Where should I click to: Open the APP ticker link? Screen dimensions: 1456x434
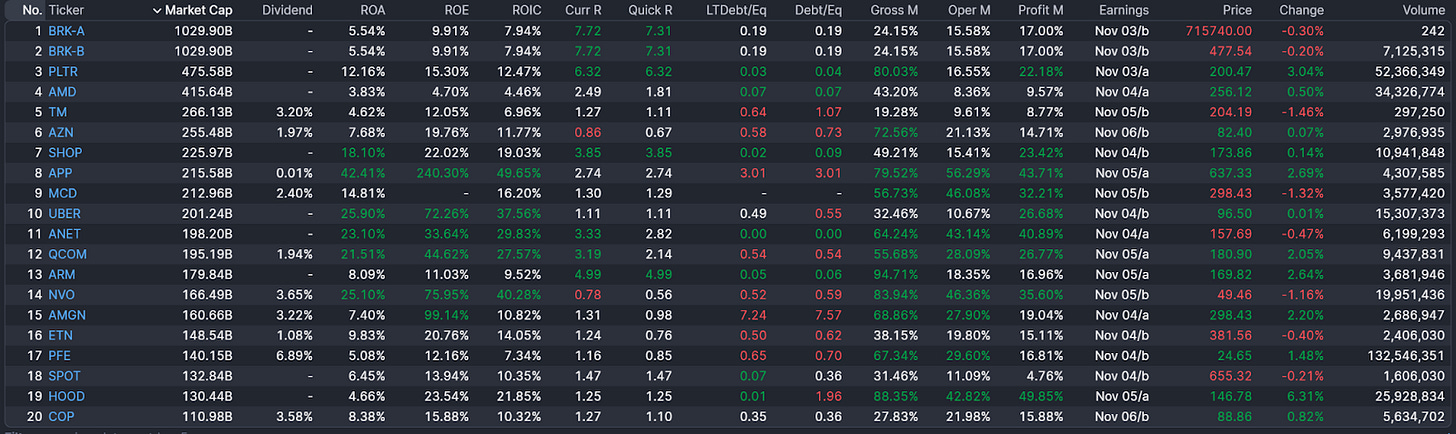[x=61, y=173]
